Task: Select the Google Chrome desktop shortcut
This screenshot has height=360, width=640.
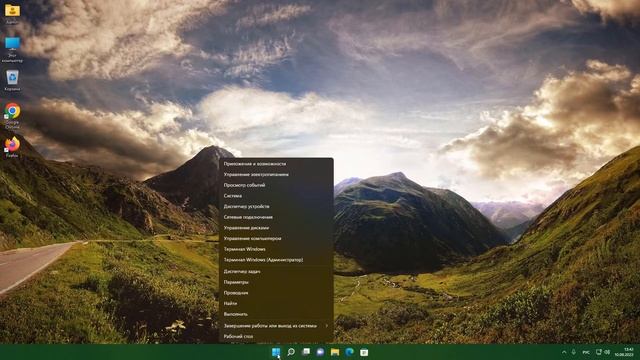Action: click(12, 116)
